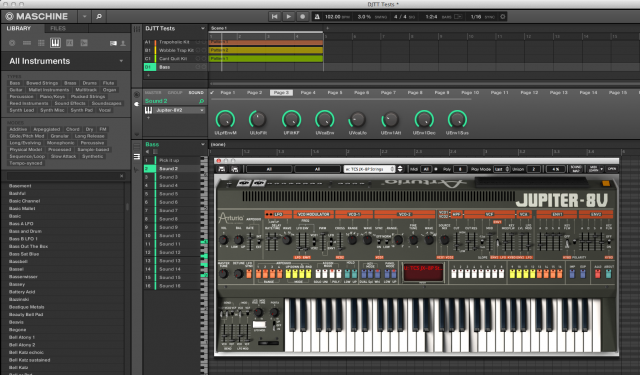Switch to the LIBRARY tab
This screenshot has height=375, width=640.
click(x=19, y=29)
